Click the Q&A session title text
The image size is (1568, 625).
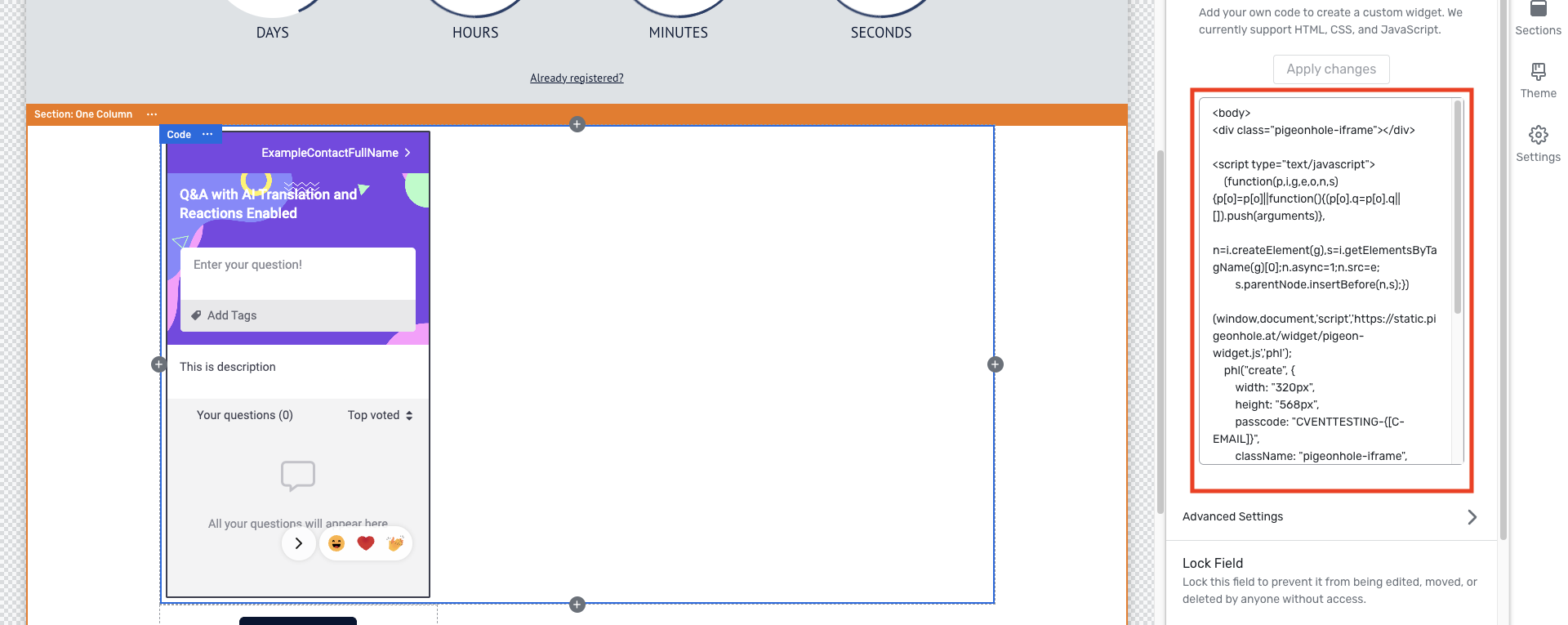pyautogui.click(x=268, y=203)
